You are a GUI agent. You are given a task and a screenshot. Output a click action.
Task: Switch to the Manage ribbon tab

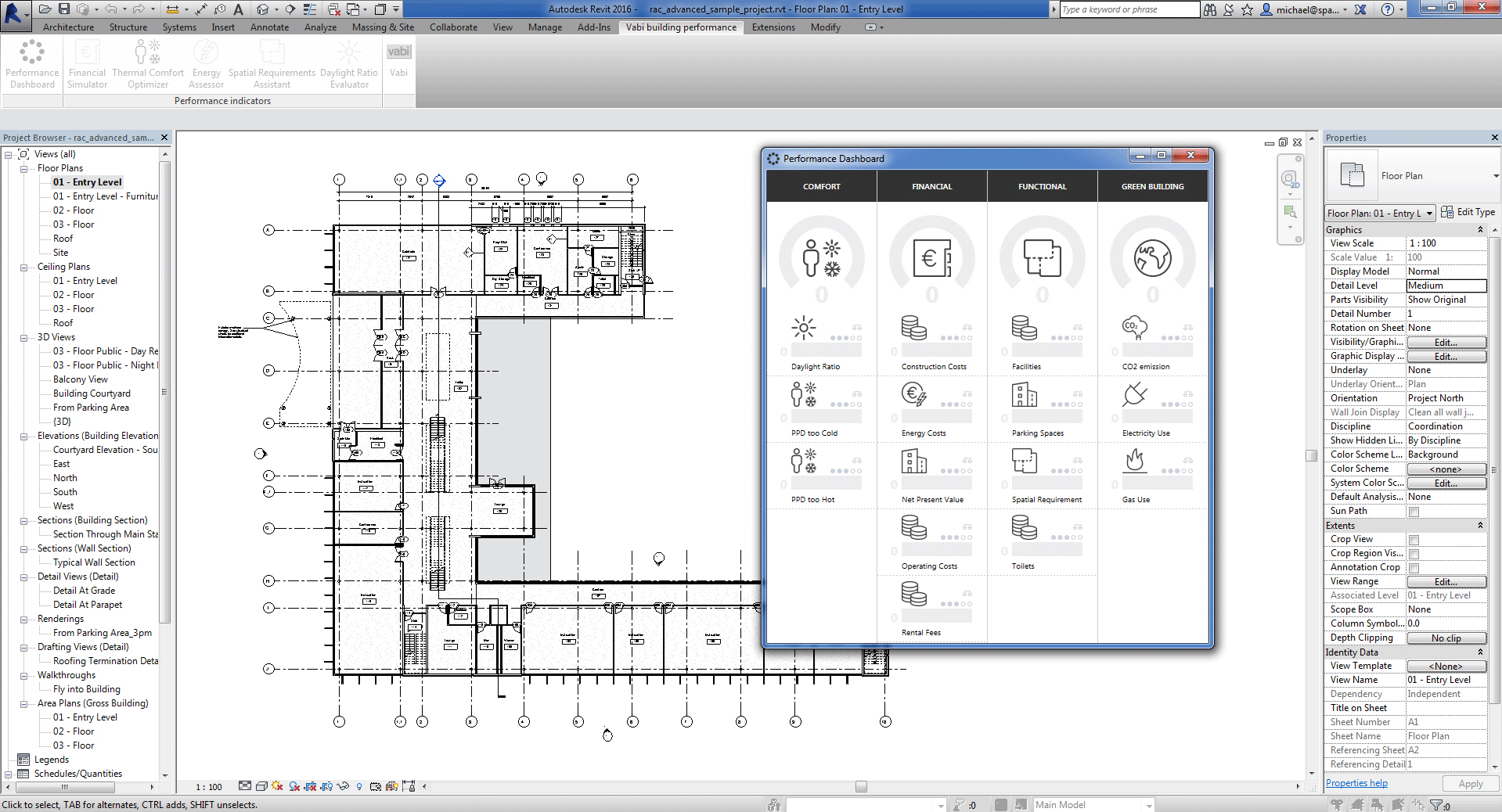tap(545, 27)
